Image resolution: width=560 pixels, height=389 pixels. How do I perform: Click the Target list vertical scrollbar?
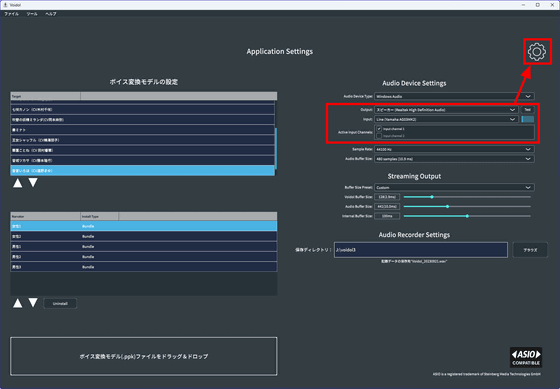coord(276,149)
